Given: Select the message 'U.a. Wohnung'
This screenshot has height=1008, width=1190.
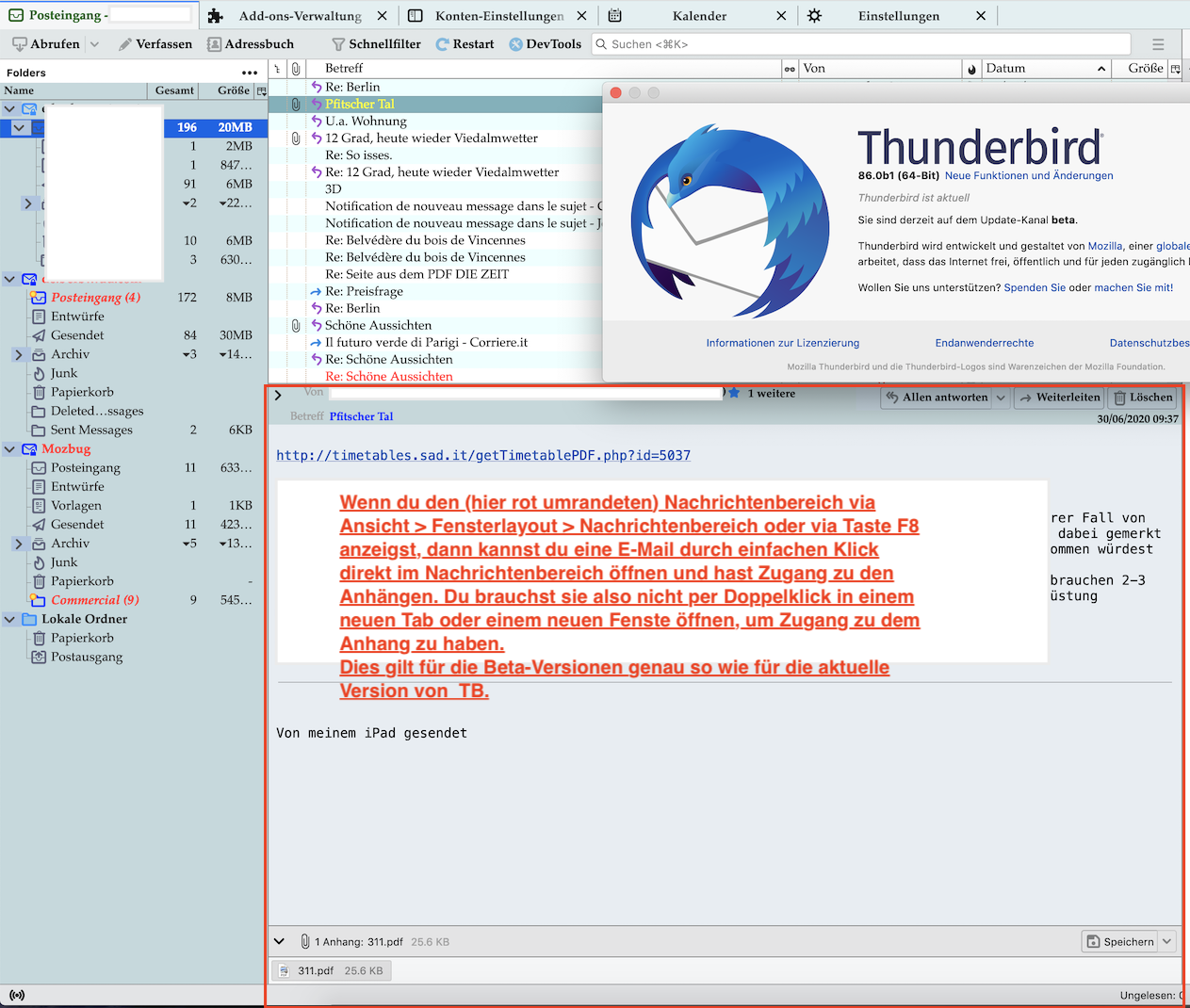Looking at the screenshot, I should (366, 122).
